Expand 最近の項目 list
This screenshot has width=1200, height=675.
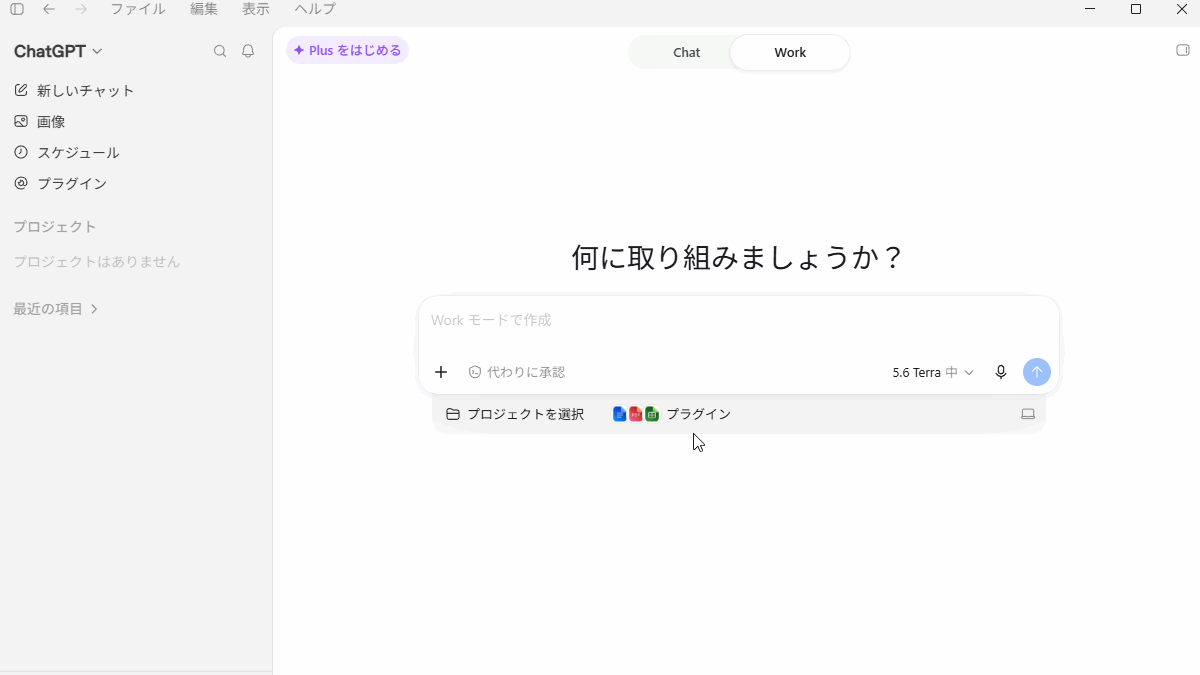[x=56, y=309]
